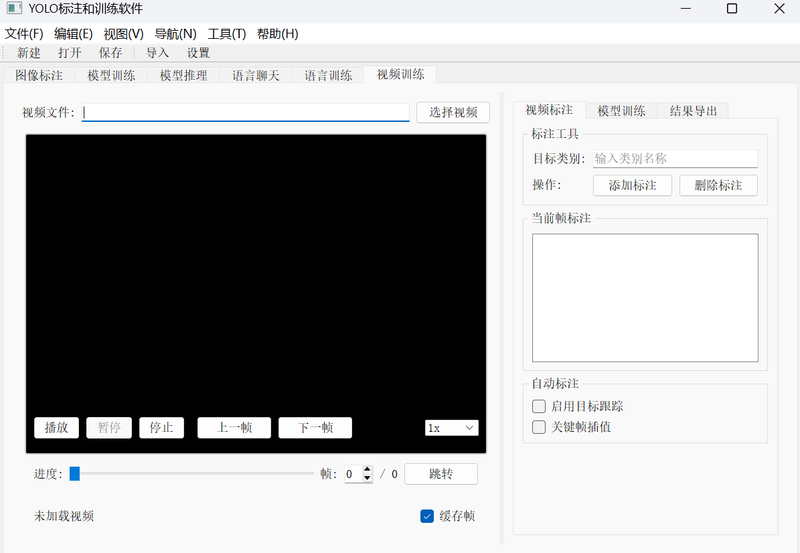Click the 删除标注 button

[x=718, y=185]
